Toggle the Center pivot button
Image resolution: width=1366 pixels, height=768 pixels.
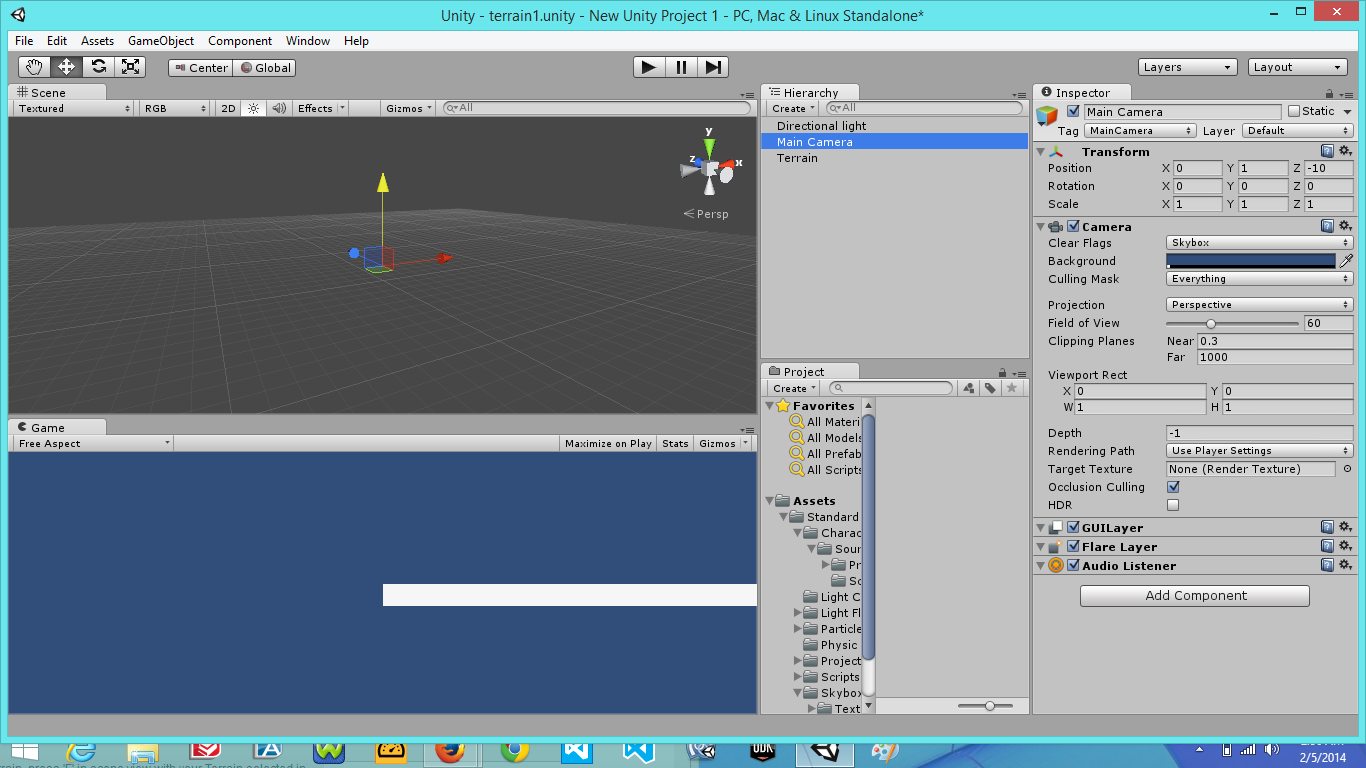coord(200,68)
